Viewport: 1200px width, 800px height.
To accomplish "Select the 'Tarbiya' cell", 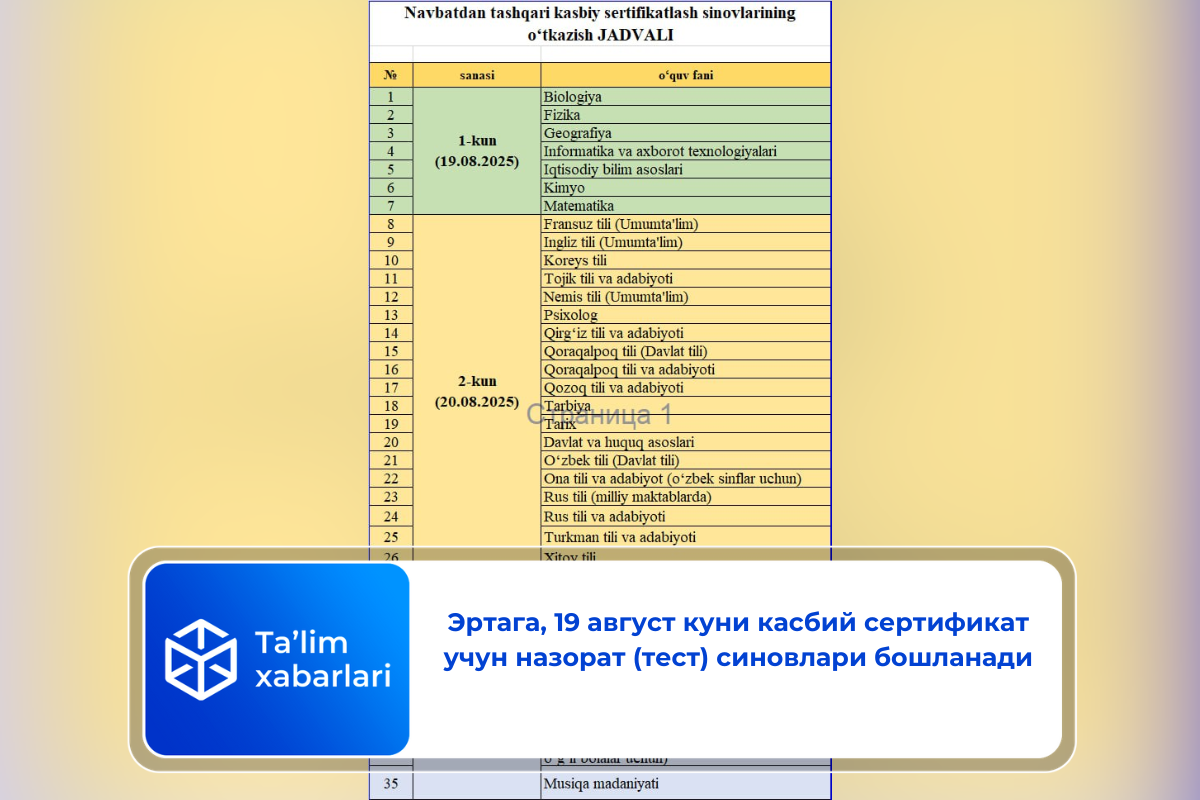I will coord(686,405).
